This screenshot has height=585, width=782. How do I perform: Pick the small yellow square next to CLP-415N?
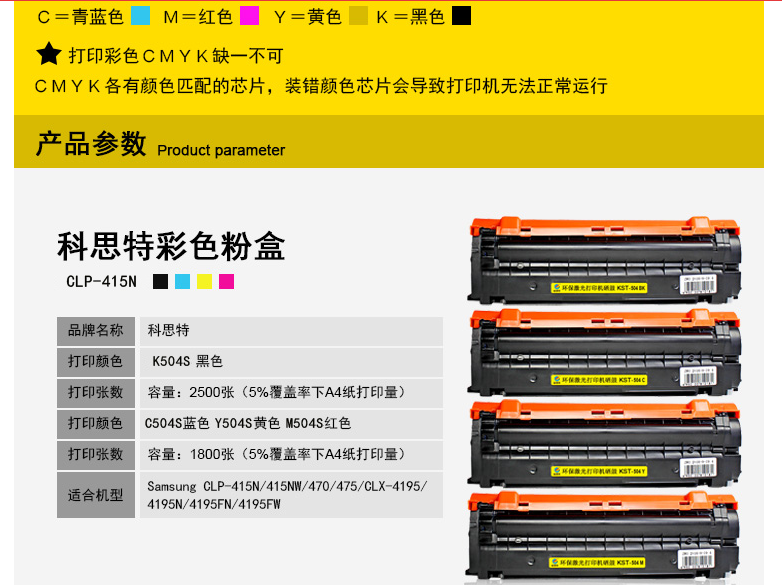[204, 281]
